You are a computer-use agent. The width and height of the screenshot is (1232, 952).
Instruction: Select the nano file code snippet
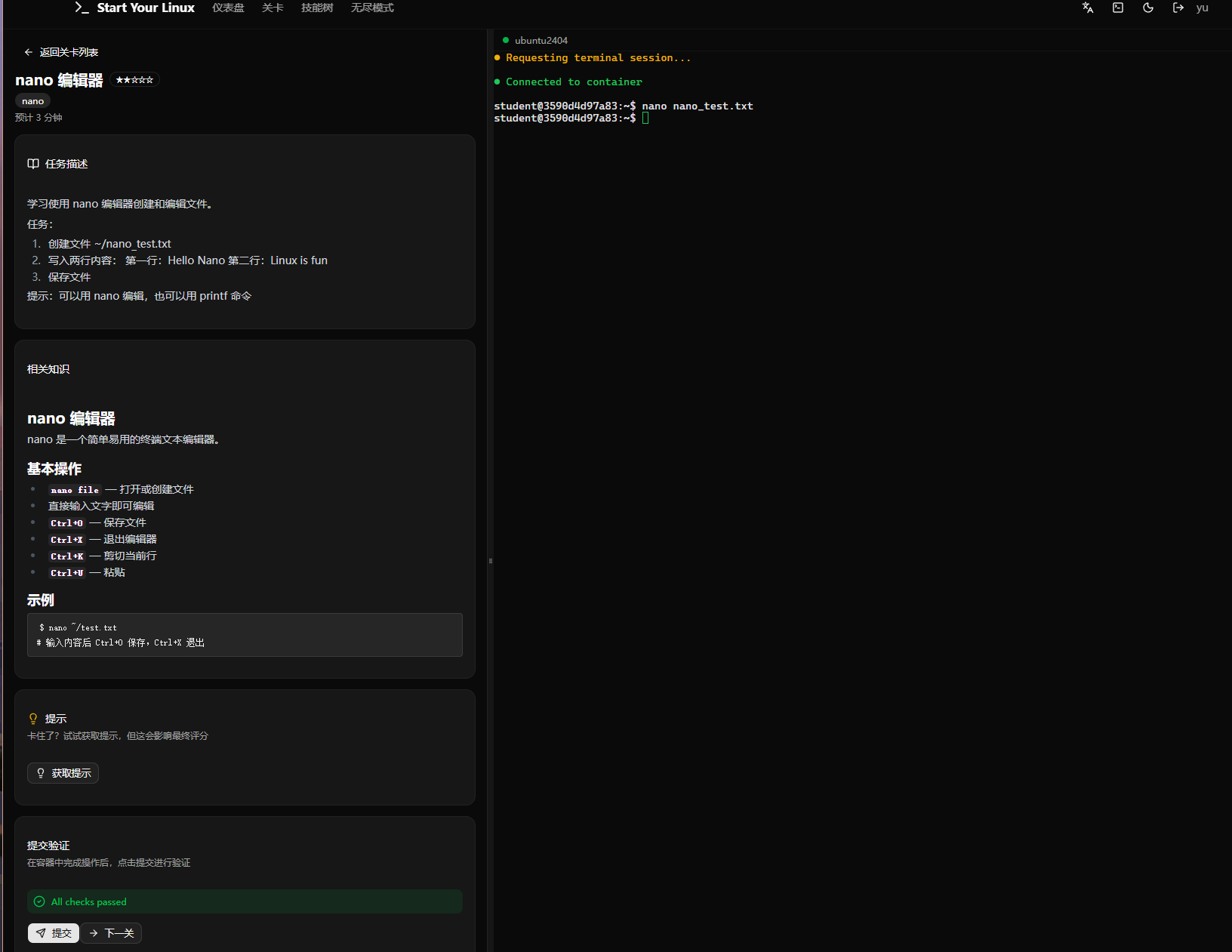(75, 490)
